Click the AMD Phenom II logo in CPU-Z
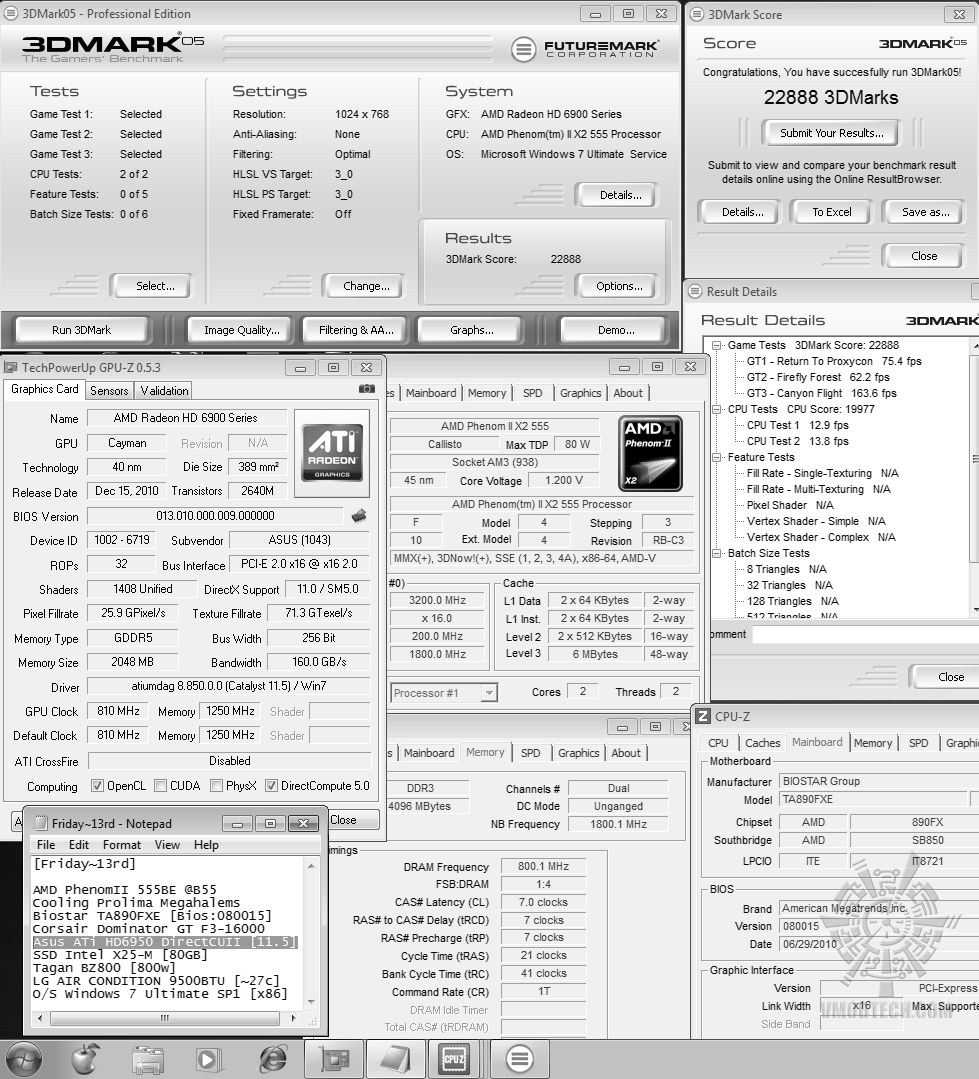Screen dimensions: 979x1079 [649, 453]
